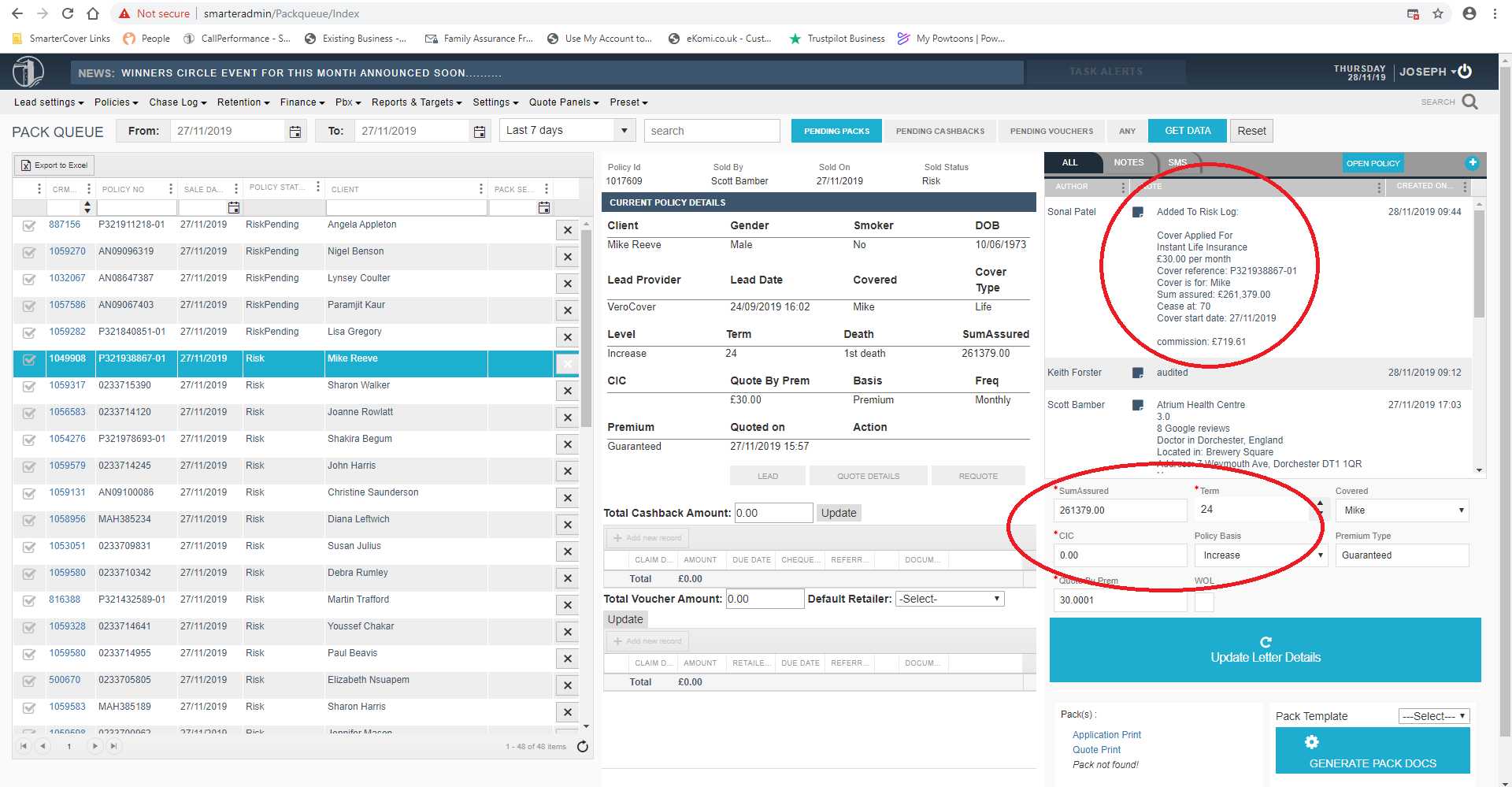Open the To date calendar picker
The width and height of the screenshot is (1512, 787).
480,132
